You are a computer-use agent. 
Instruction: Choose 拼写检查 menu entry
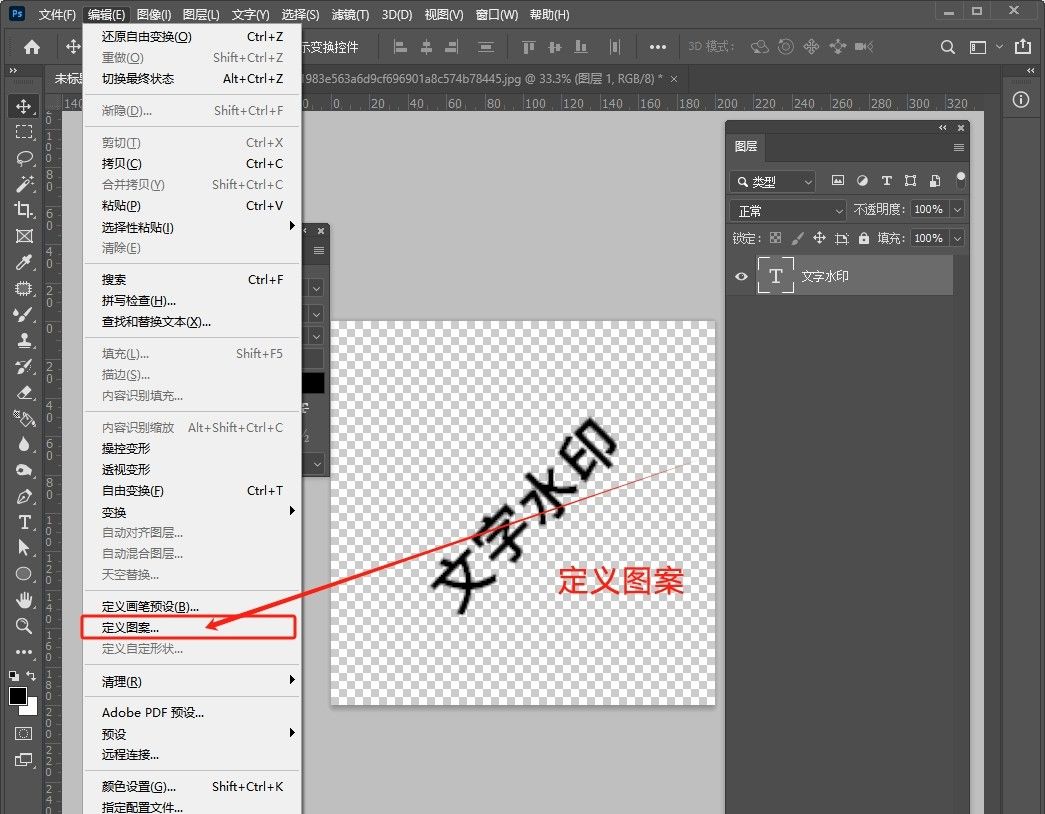[192, 301]
